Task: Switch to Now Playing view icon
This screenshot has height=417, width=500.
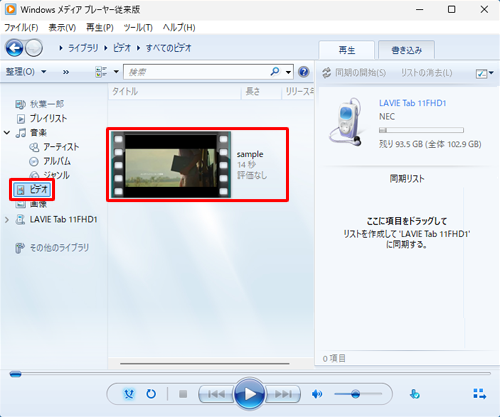Action: point(480,394)
